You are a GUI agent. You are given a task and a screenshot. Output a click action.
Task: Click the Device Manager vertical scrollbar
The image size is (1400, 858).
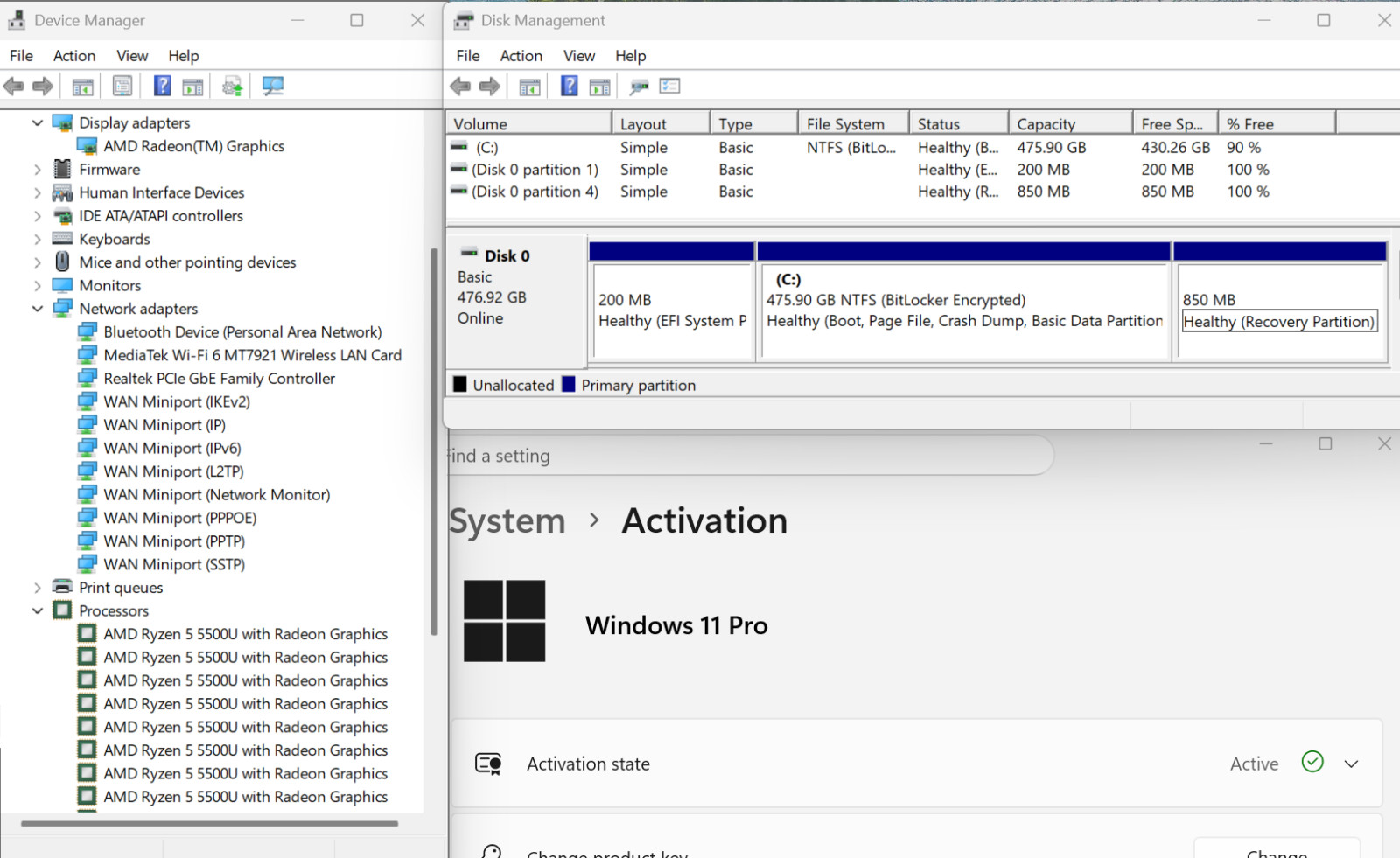(433, 442)
